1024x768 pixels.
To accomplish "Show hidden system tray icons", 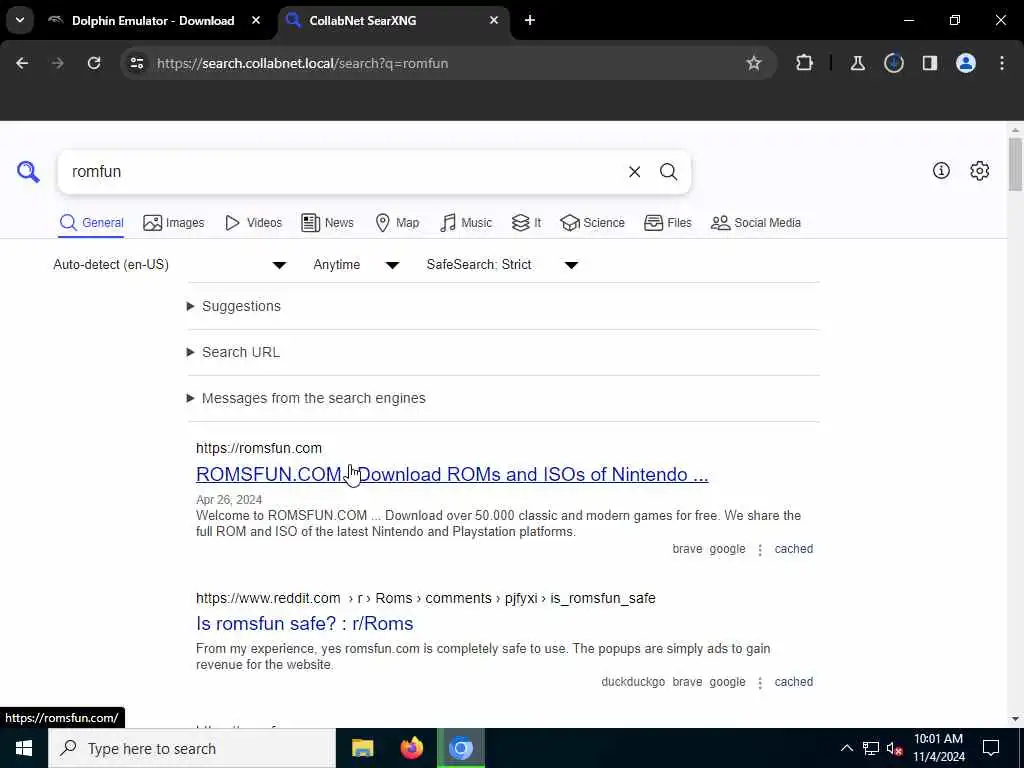I will (846, 748).
